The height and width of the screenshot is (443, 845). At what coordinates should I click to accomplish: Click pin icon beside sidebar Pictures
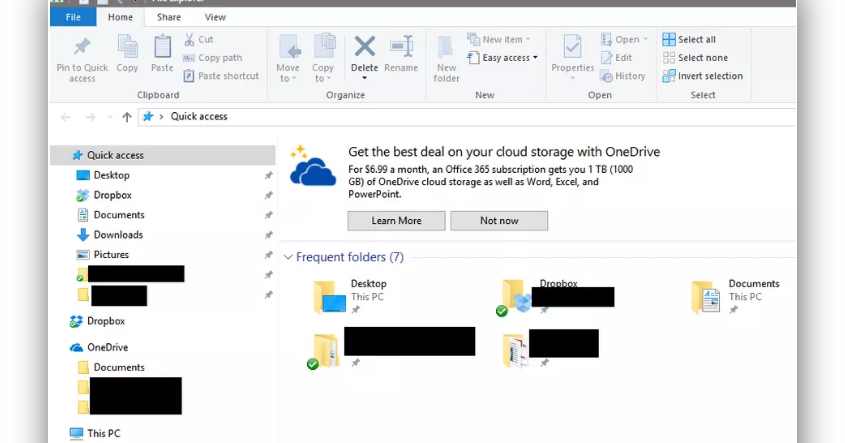268,255
